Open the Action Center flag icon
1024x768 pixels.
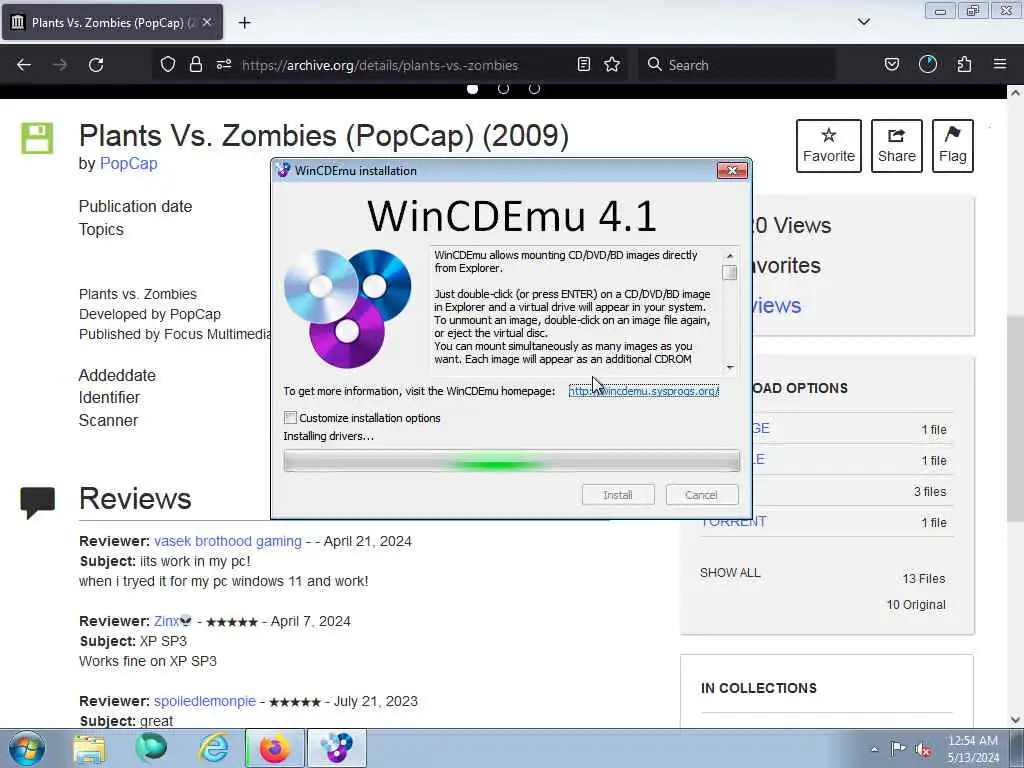point(899,748)
